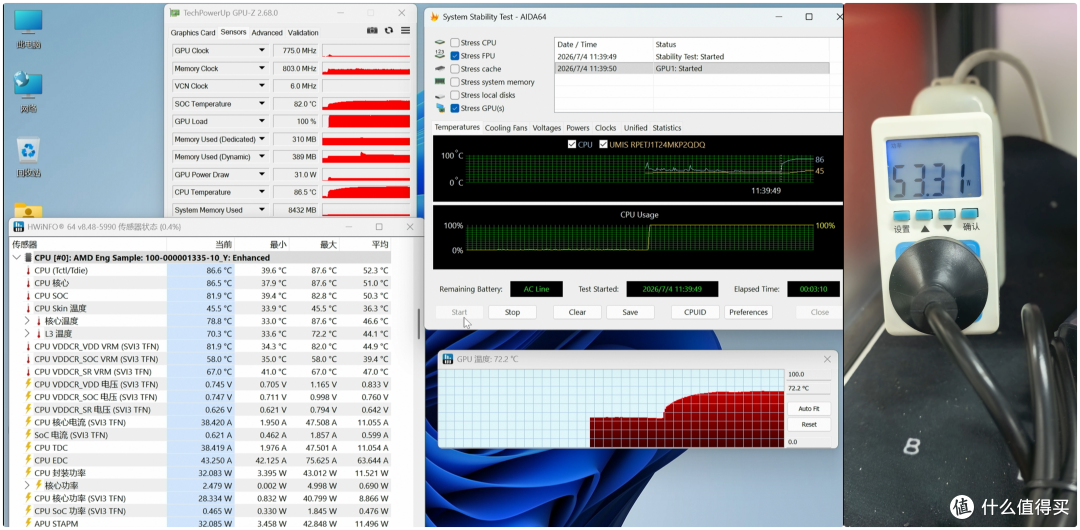Click the GPU temperature window title icon
Screen dimensions: 1080x530
(x=448, y=359)
